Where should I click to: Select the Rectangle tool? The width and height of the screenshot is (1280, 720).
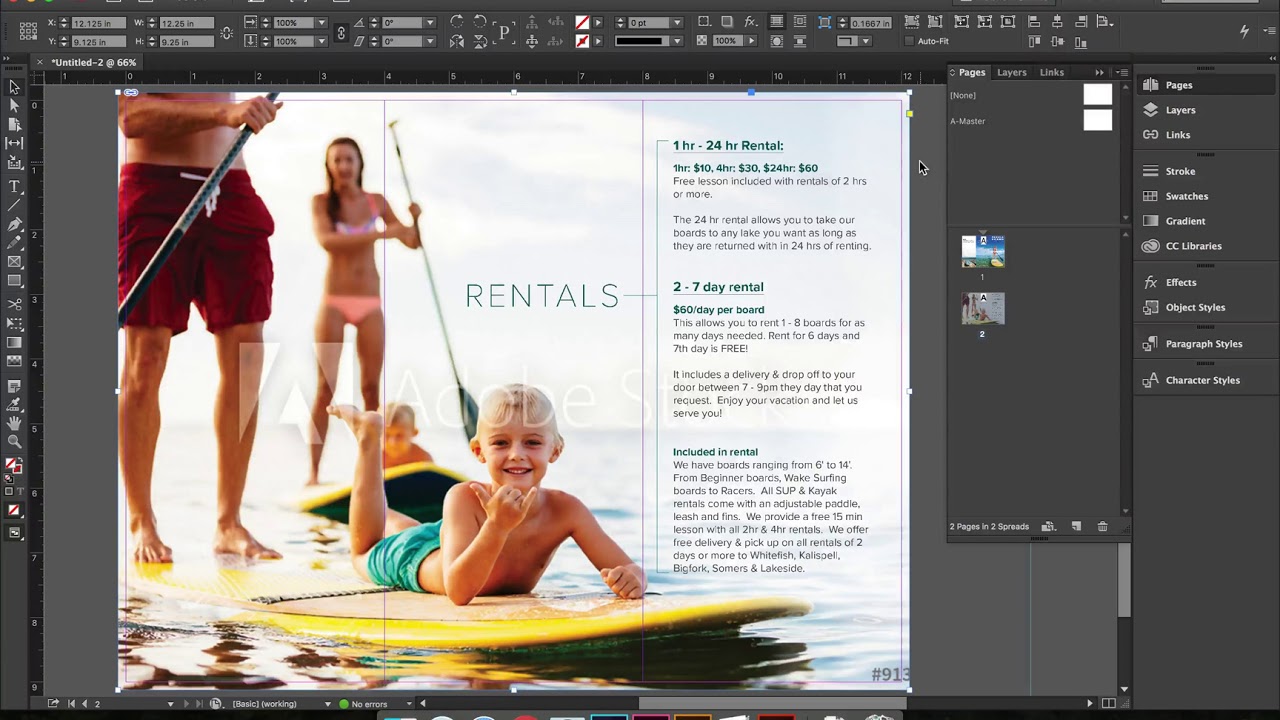click(x=14, y=280)
